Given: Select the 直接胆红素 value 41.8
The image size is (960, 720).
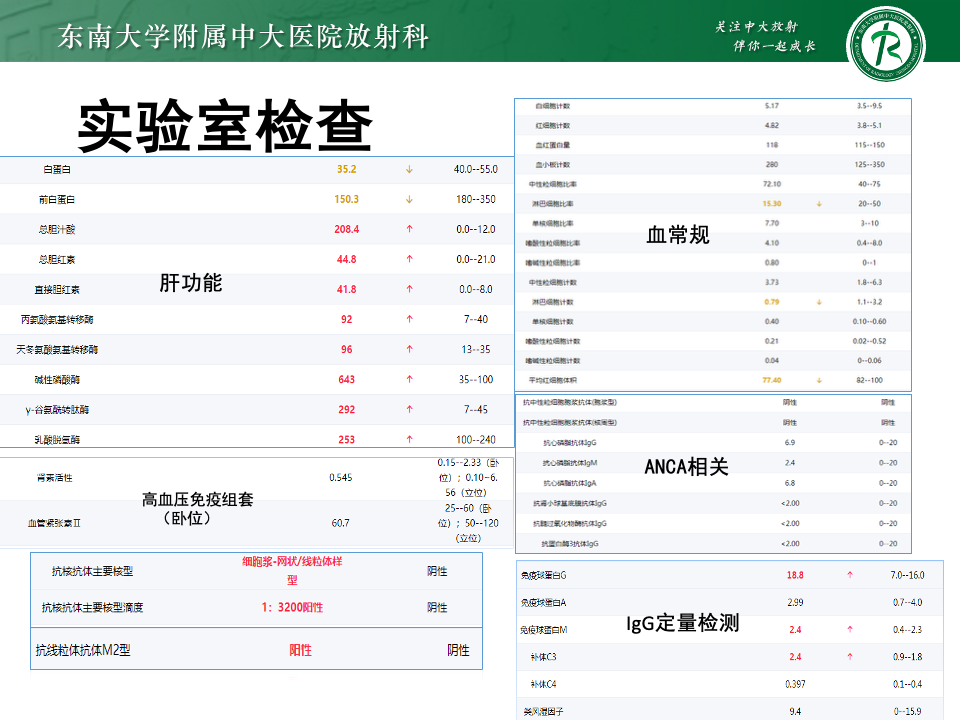Looking at the screenshot, I should coord(347,289).
